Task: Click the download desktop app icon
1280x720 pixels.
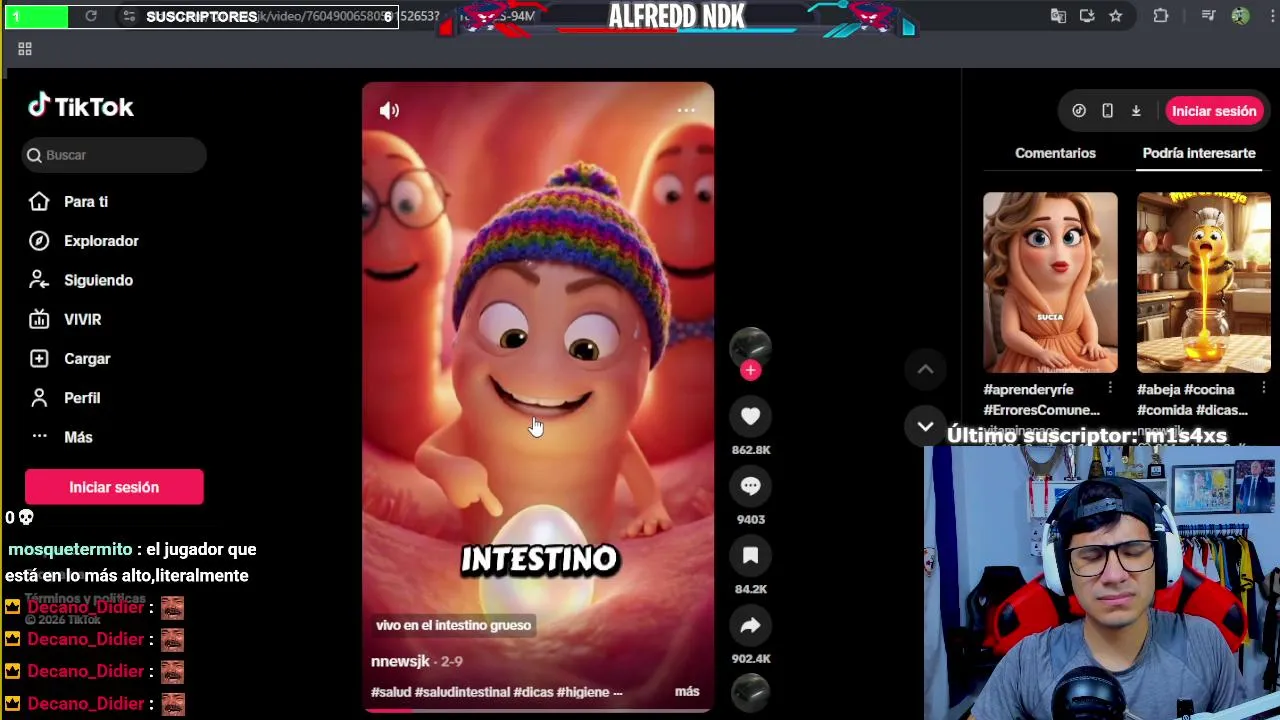Action: (x=1136, y=111)
